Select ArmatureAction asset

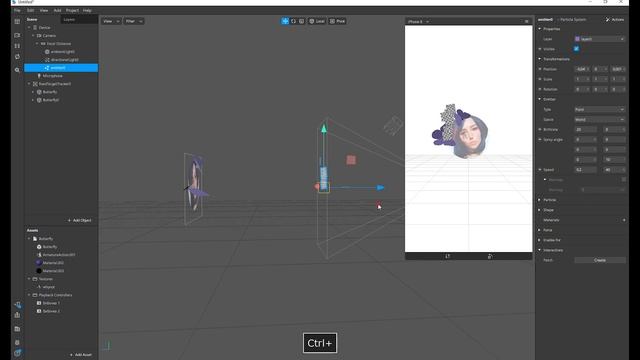point(59,255)
